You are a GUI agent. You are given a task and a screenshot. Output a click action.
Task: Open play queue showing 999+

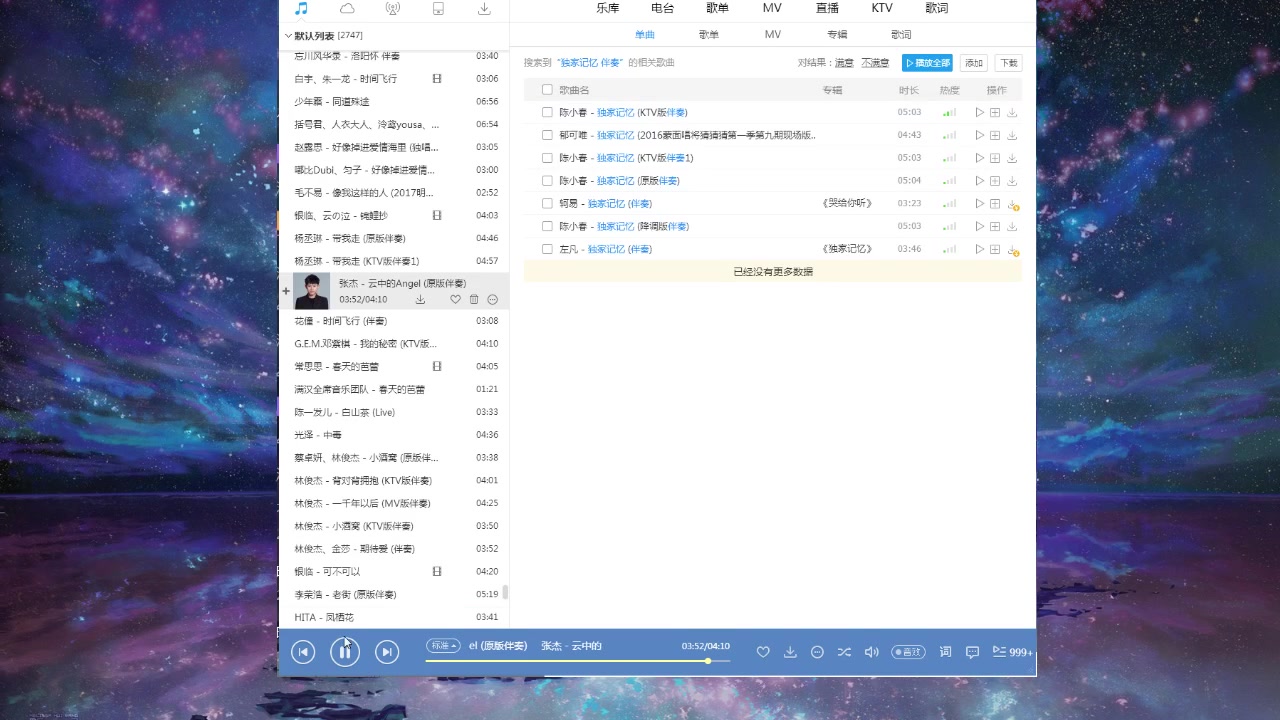click(x=1012, y=652)
